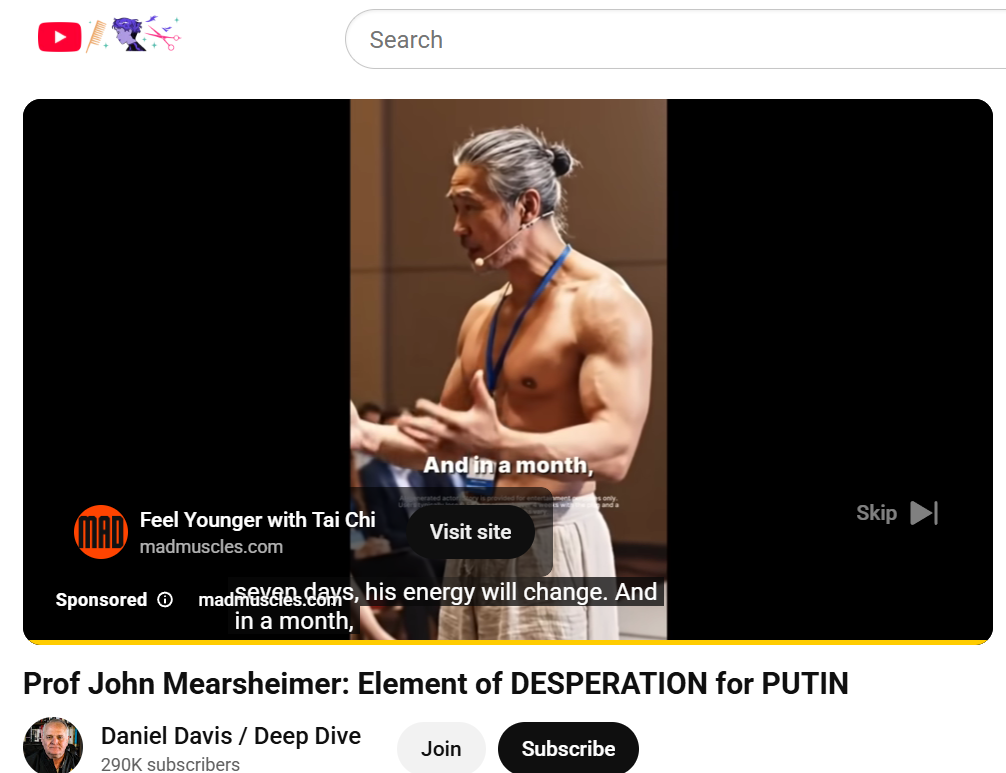The width and height of the screenshot is (1006, 773).
Task: Click the Sponsored label
Action: (x=101, y=599)
